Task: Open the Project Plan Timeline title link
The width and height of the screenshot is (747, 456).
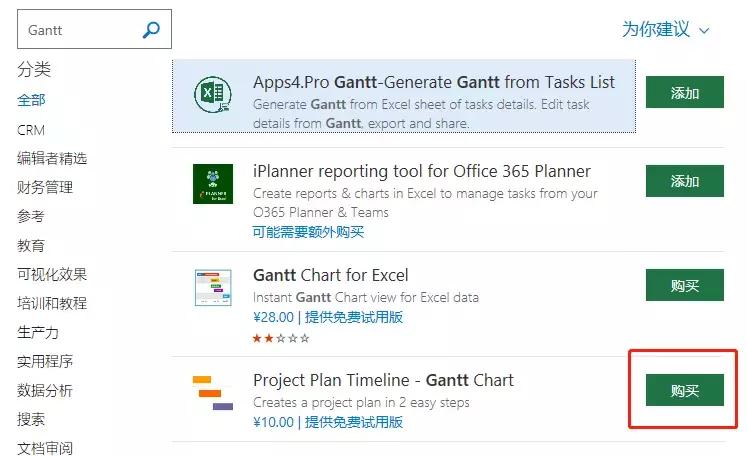Action: pyautogui.click(x=383, y=380)
